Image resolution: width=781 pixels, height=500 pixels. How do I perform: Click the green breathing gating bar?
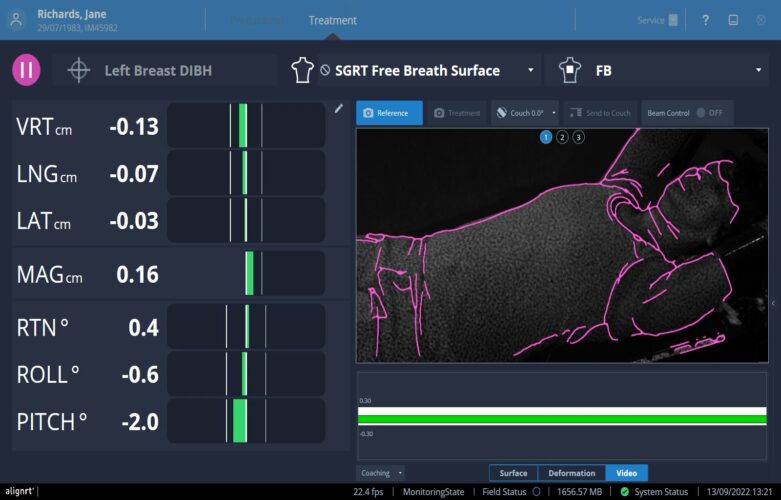coord(563,418)
